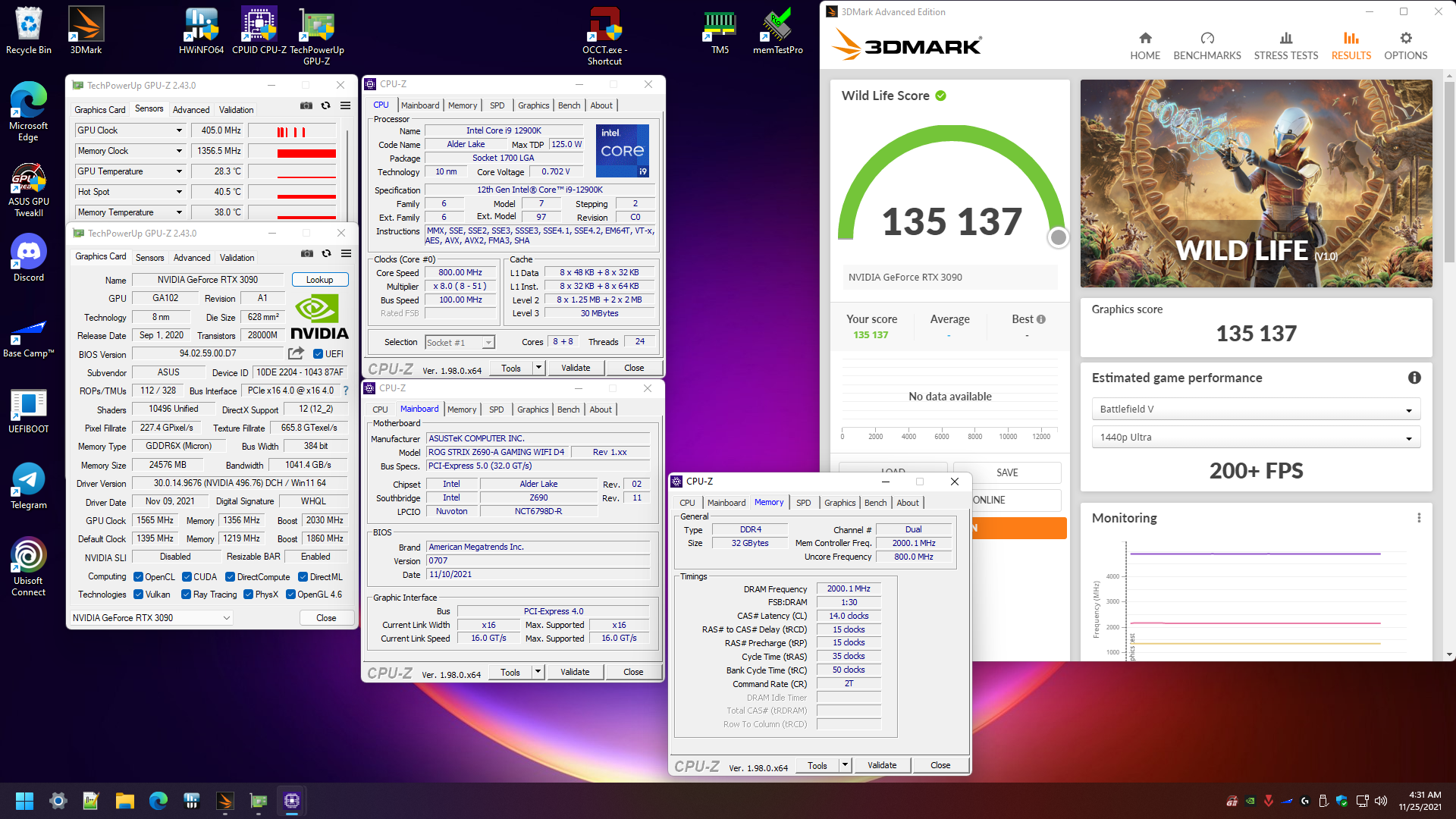Click SAVE in 3DMark results
Image resolution: width=1456 pixels, height=819 pixels.
point(1007,472)
